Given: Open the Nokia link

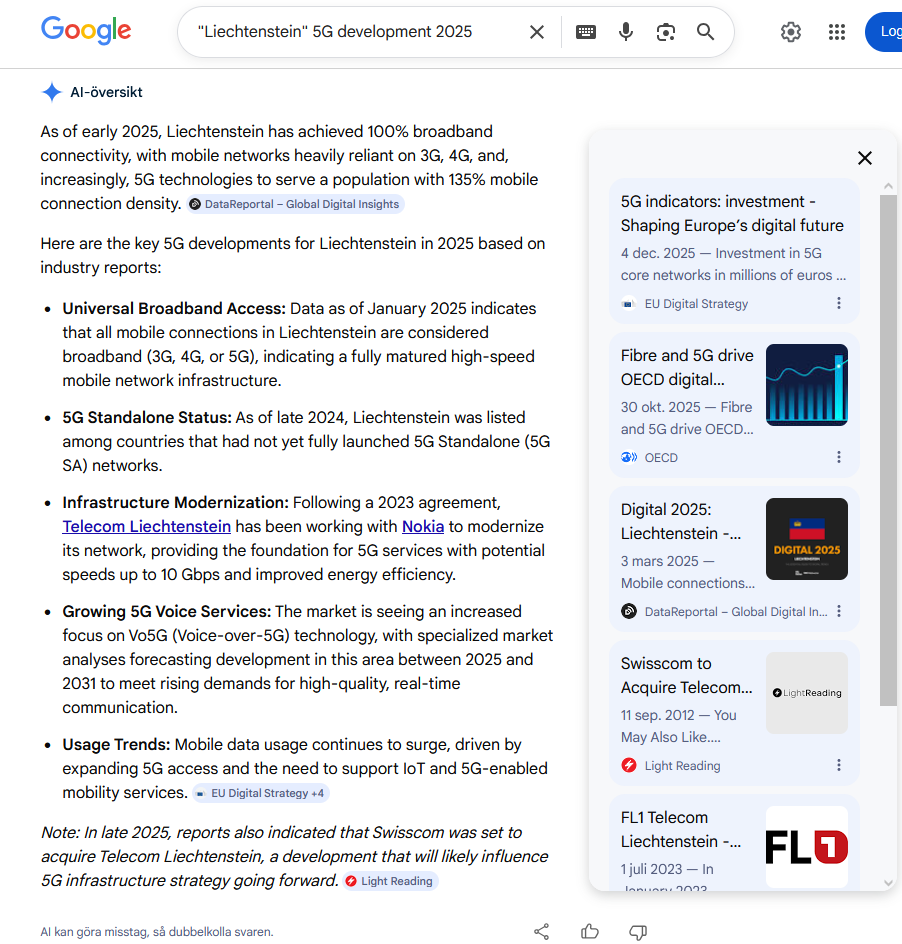Looking at the screenshot, I should click(423, 526).
